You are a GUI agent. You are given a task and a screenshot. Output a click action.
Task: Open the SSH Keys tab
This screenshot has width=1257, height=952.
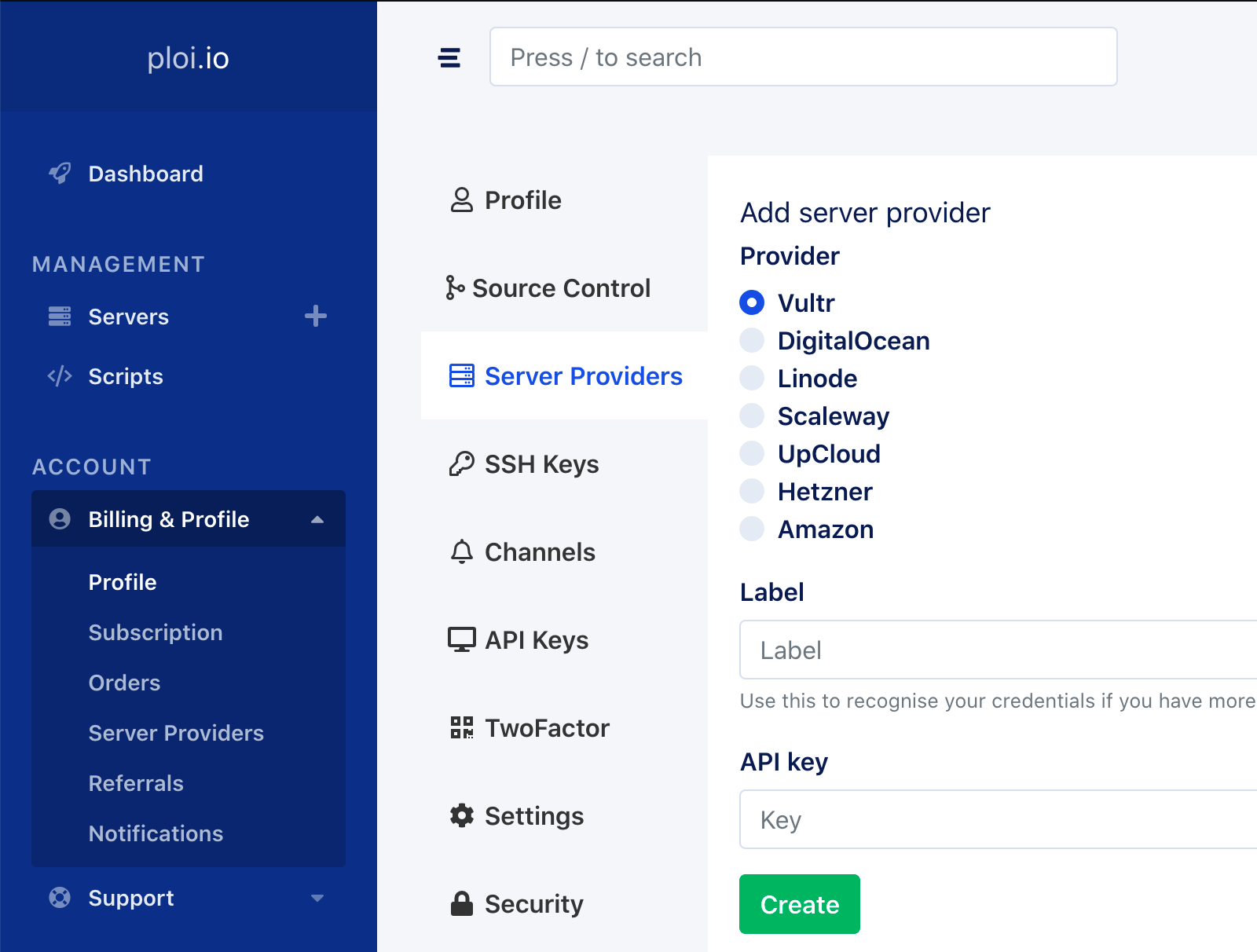pos(564,464)
